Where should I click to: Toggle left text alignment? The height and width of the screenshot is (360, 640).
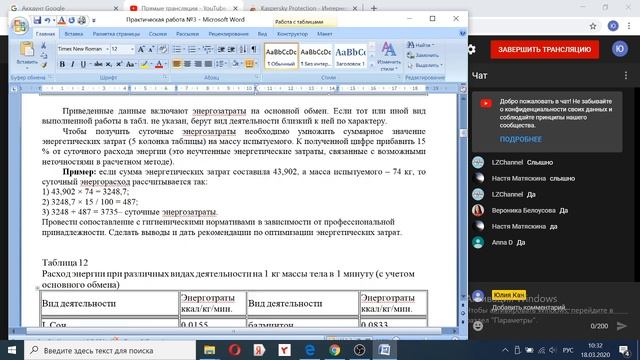pos(177,64)
